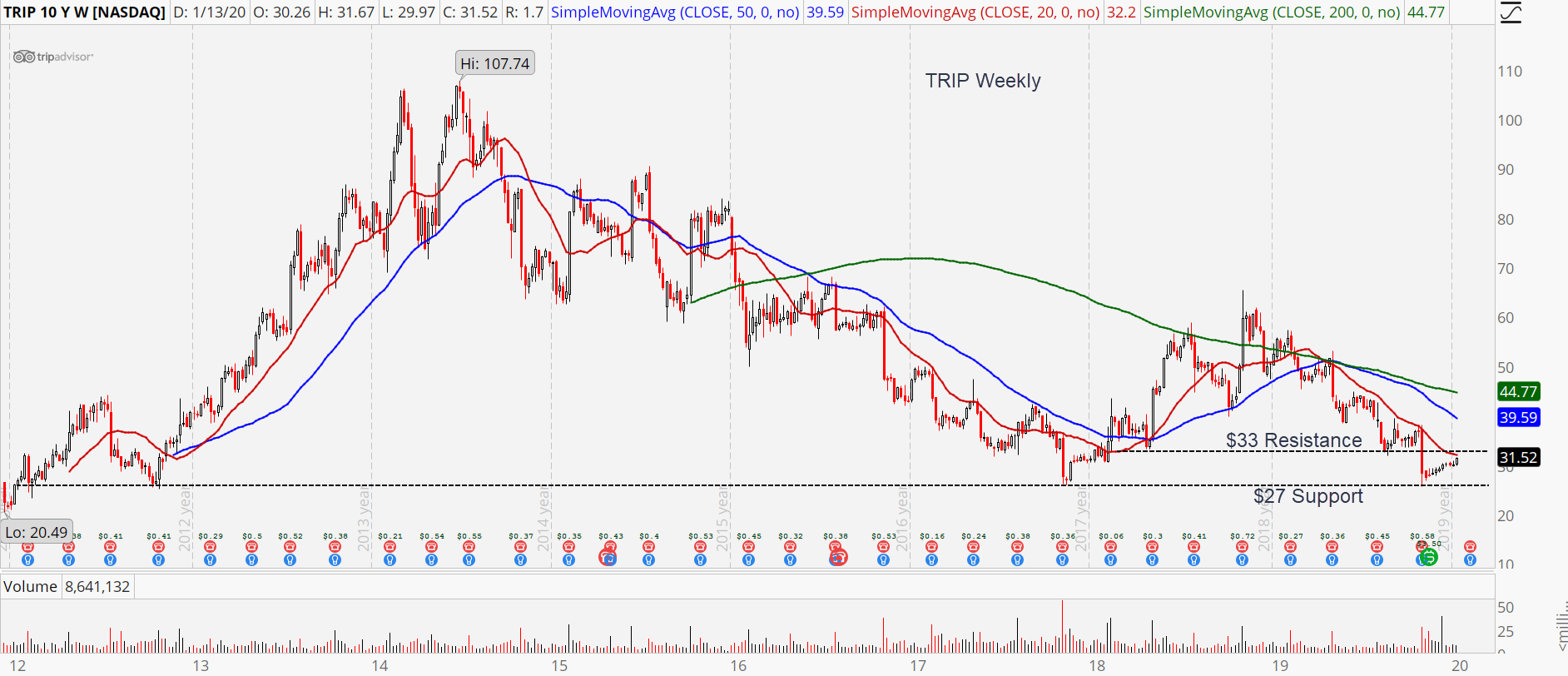Click the blue lightbulb icon under $0.24
Screen dimensions: 1568x676
tap(973, 560)
